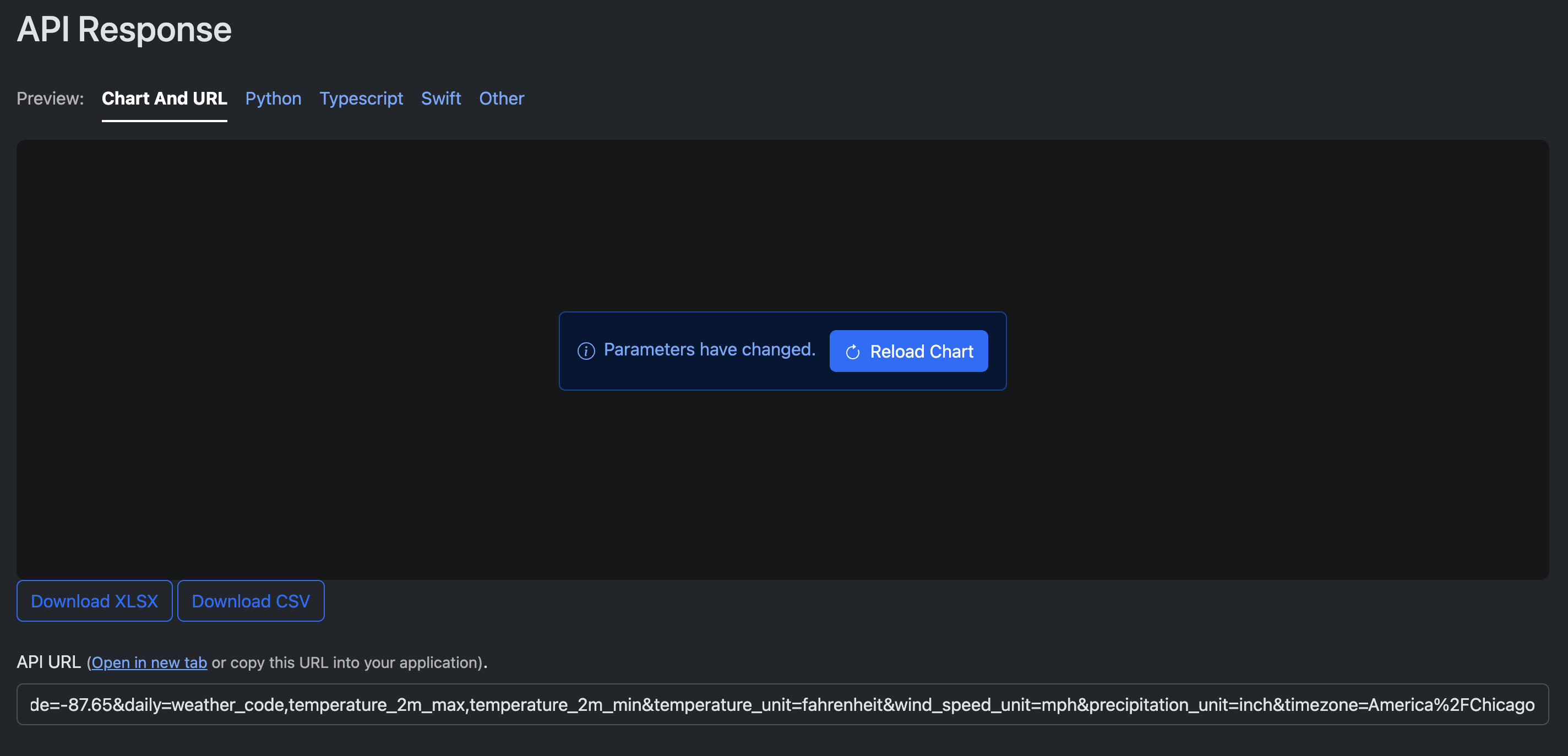Switch to the Other tab
1568x756 pixels.
(x=501, y=98)
